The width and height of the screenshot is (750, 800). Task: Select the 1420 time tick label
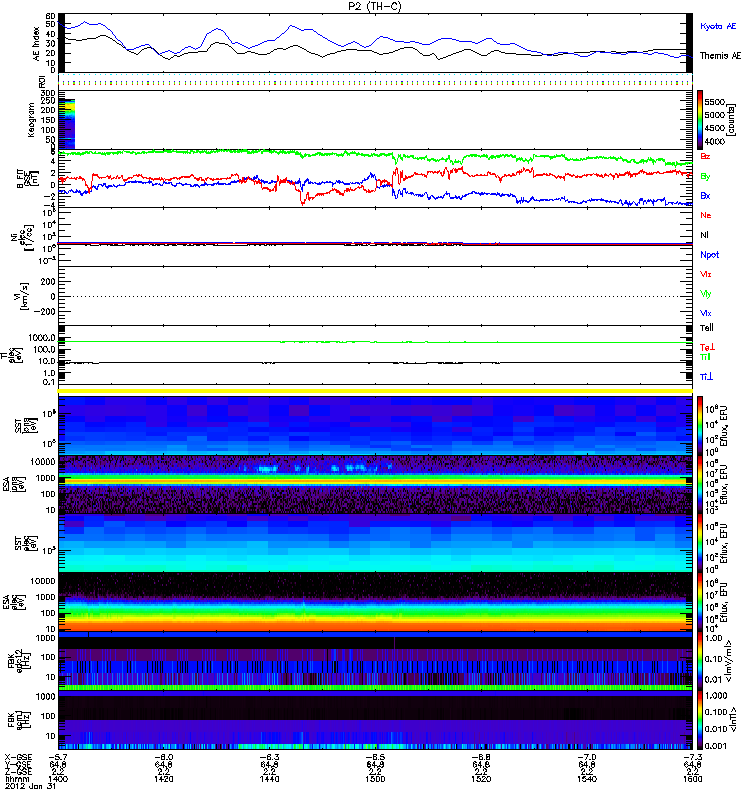coord(163,779)
